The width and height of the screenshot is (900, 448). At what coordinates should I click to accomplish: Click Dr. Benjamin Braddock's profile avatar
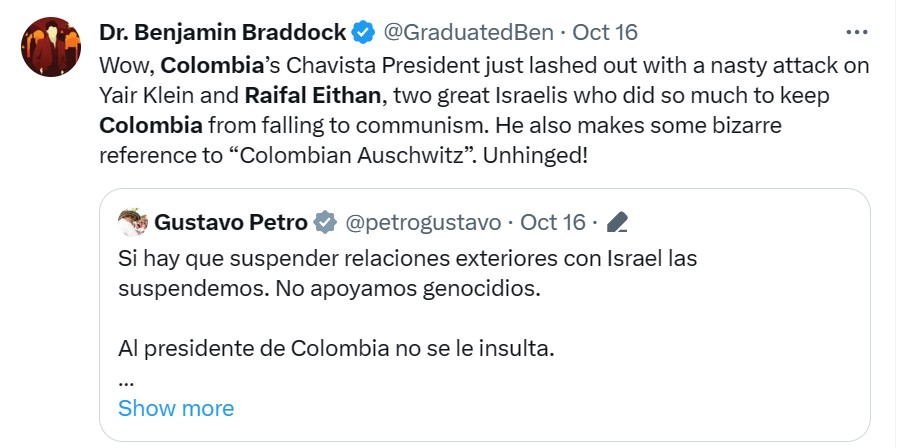(x=49, y=46)
